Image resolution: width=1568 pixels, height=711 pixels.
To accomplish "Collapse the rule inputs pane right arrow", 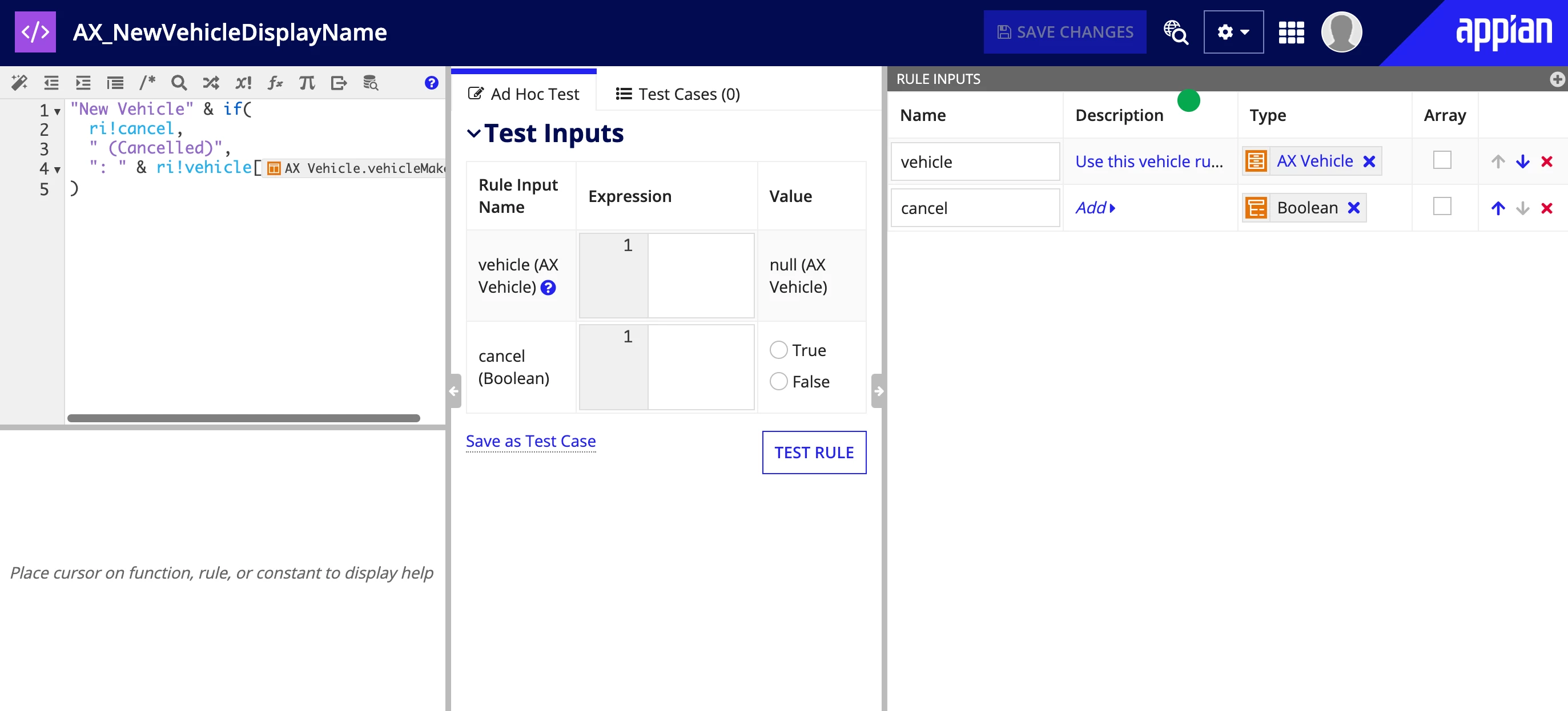I will pos(878,391).
